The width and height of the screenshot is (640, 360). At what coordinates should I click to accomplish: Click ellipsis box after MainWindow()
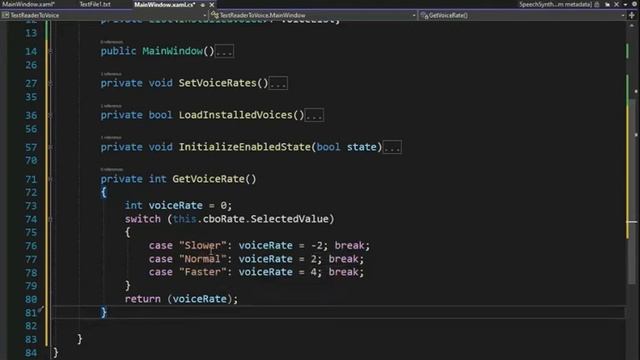click(x=224, y=52)
